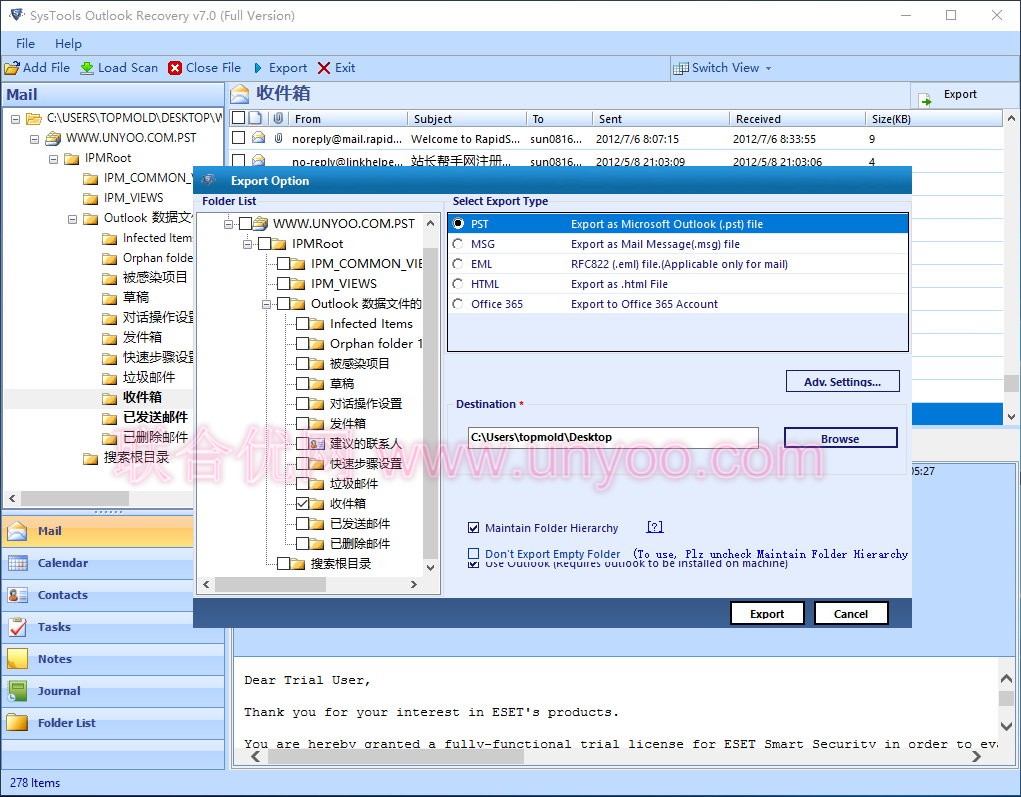Collapse WWW.UNYOO.COM.PST in the export folder list
Screen dimensions: 1021x797
229,223
